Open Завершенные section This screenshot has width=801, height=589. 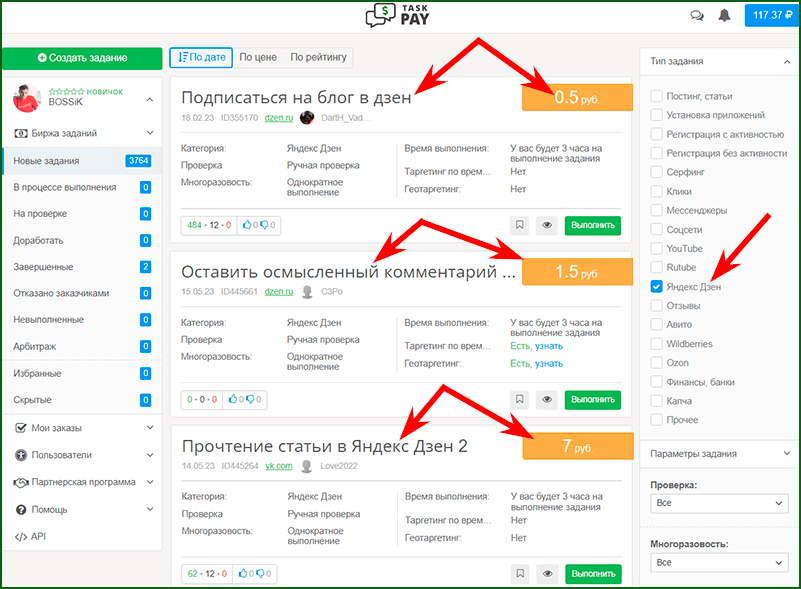[82, 267]
